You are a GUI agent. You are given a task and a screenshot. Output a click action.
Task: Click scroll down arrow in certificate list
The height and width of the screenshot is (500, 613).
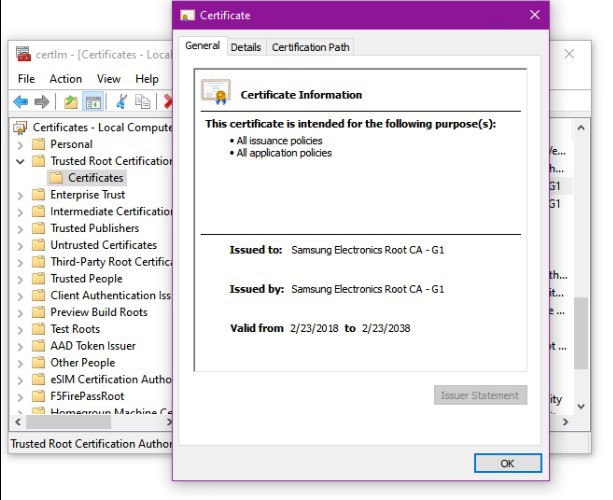coord(581,406)
